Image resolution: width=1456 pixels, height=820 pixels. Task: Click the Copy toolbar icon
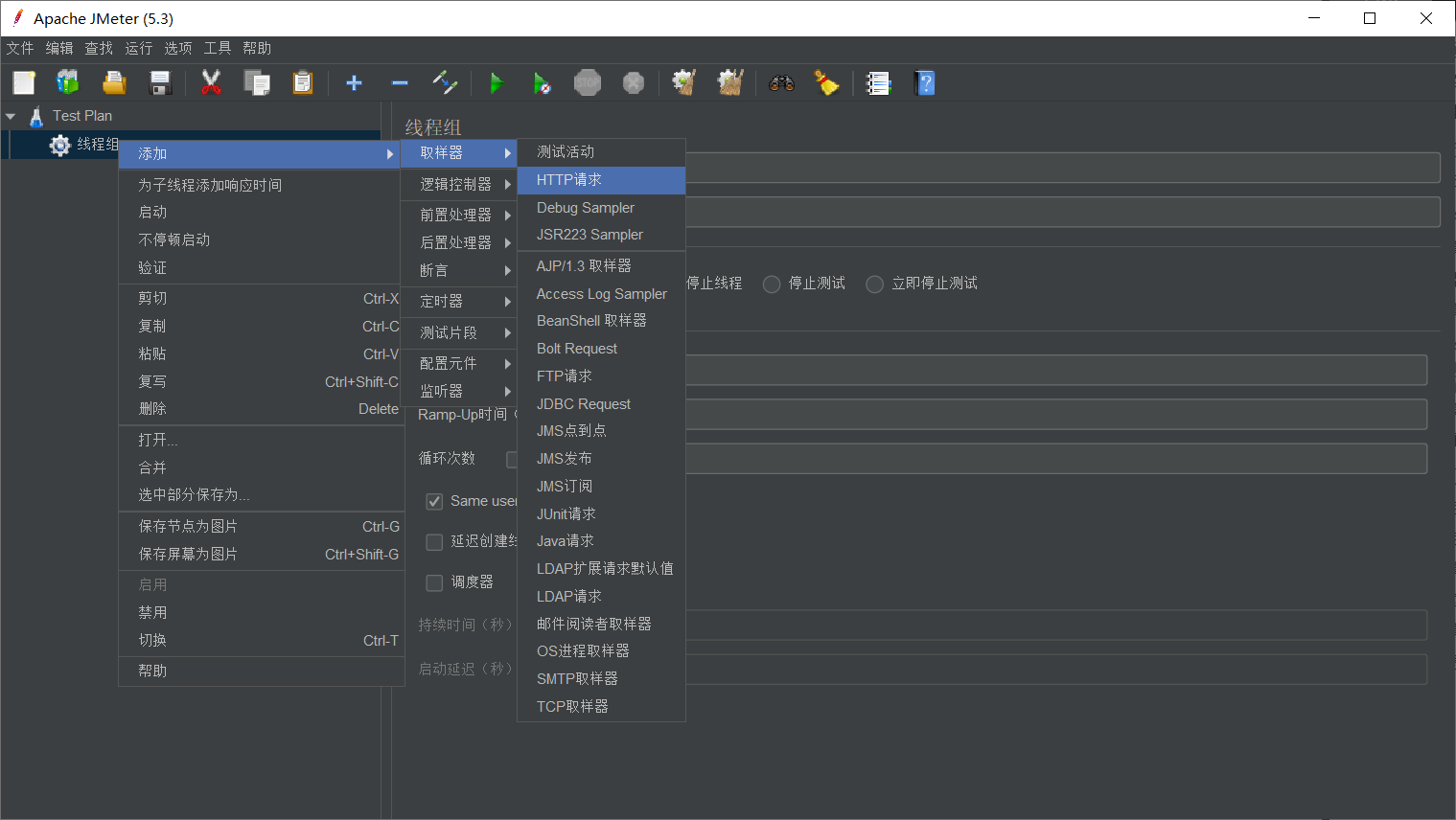click(x=257, y=83)
